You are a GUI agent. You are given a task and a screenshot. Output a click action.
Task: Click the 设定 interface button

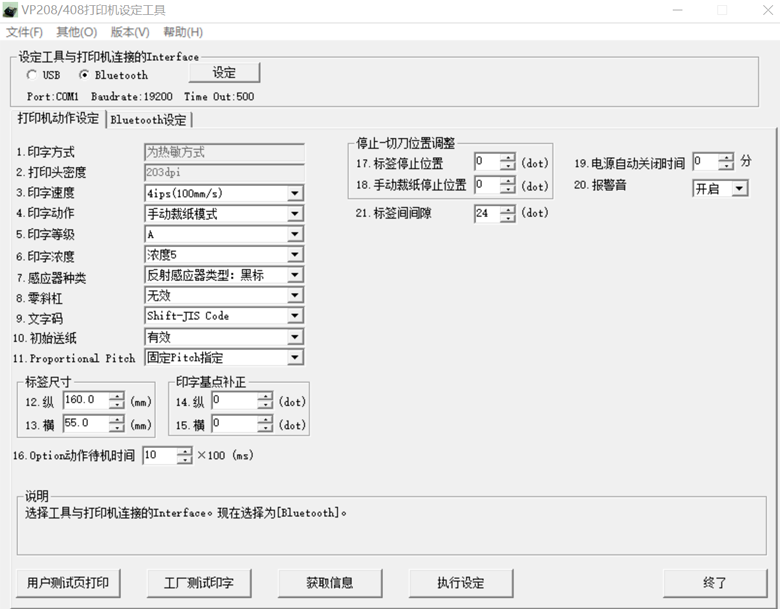tap(223, 73)
